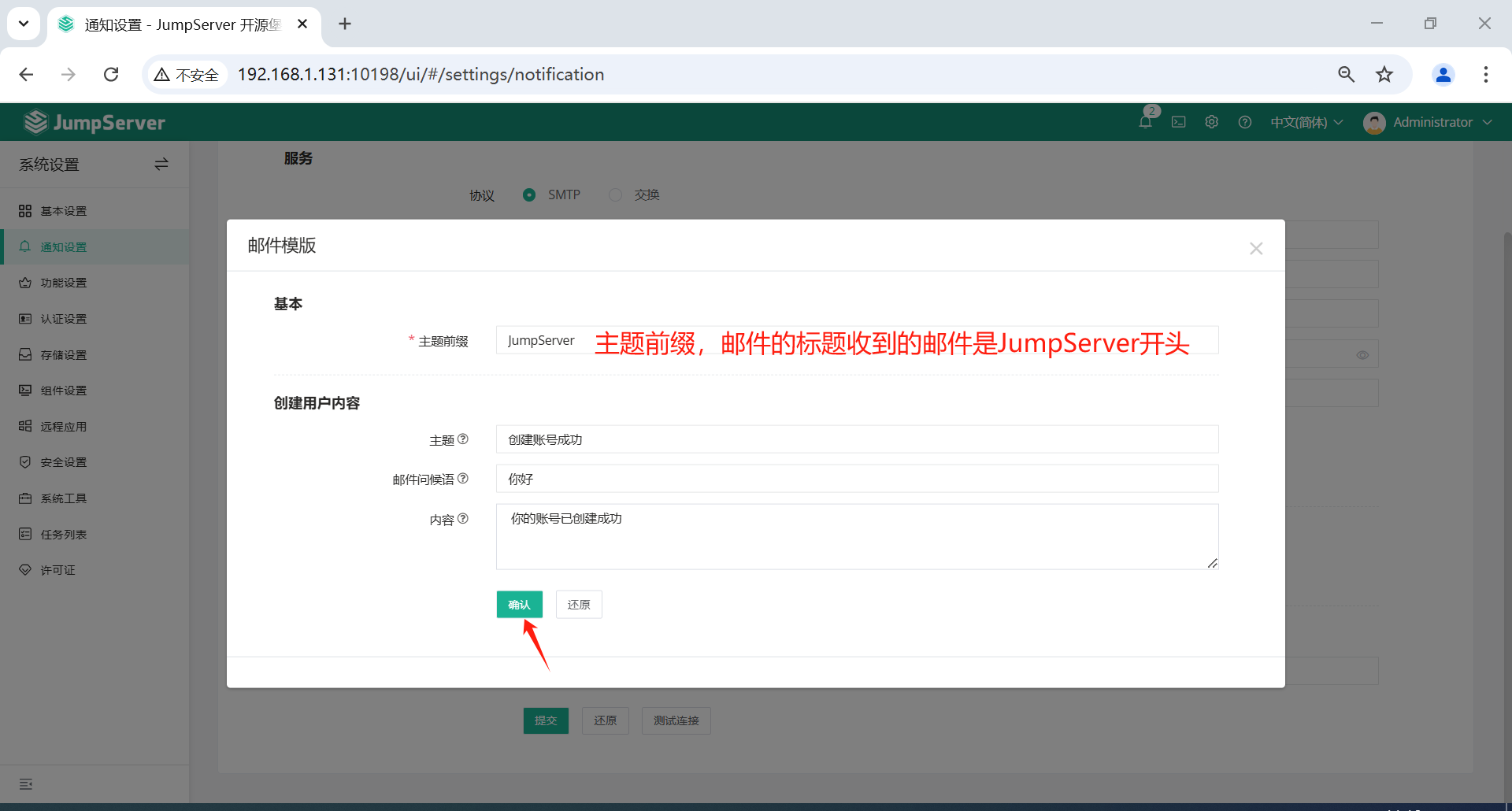Screen dimensions: 1512x811
Task: Click the browser address bar URL
Action: click(x=421, y=74)
